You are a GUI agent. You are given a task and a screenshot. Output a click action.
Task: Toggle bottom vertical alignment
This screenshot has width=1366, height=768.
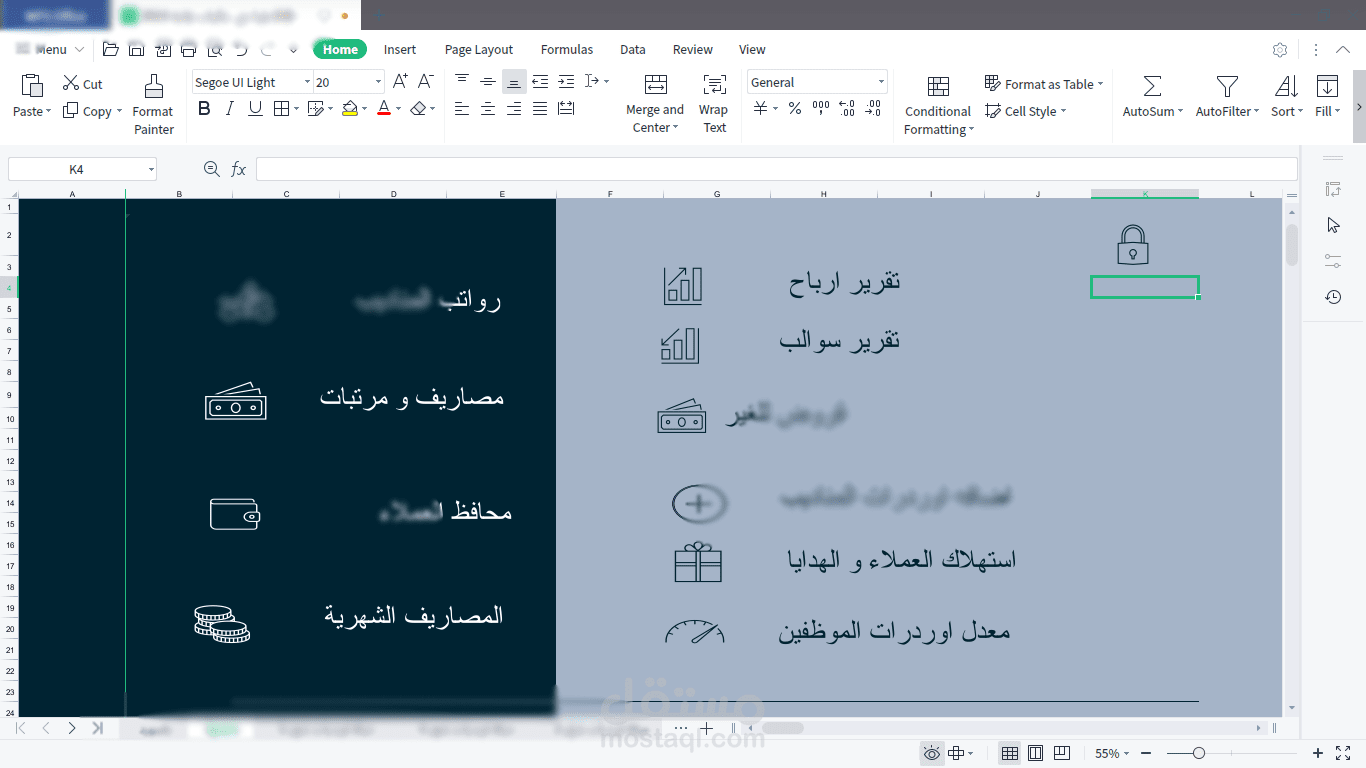[x=514, y=81]
